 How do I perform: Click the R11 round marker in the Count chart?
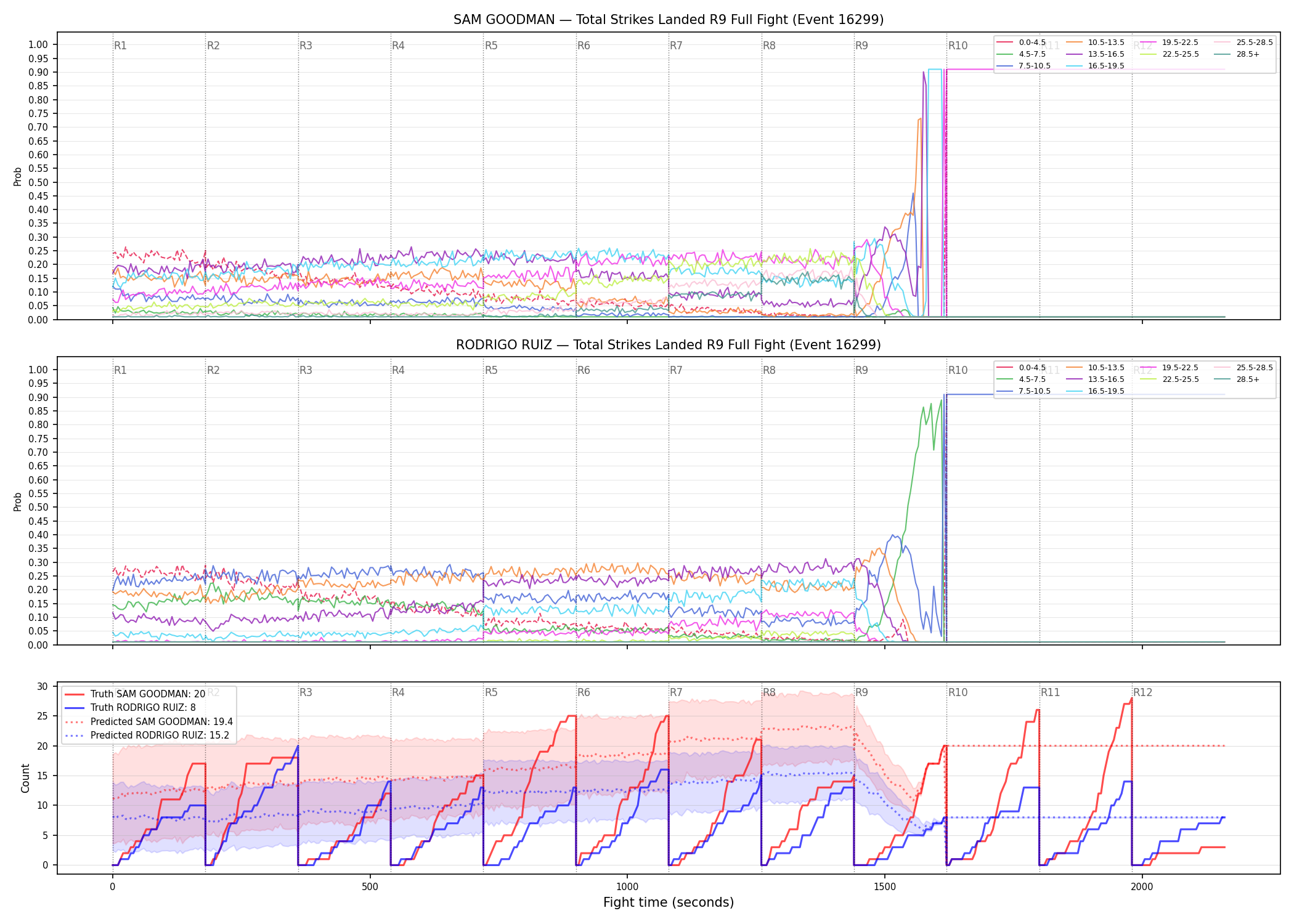[x=1051, y=692]
